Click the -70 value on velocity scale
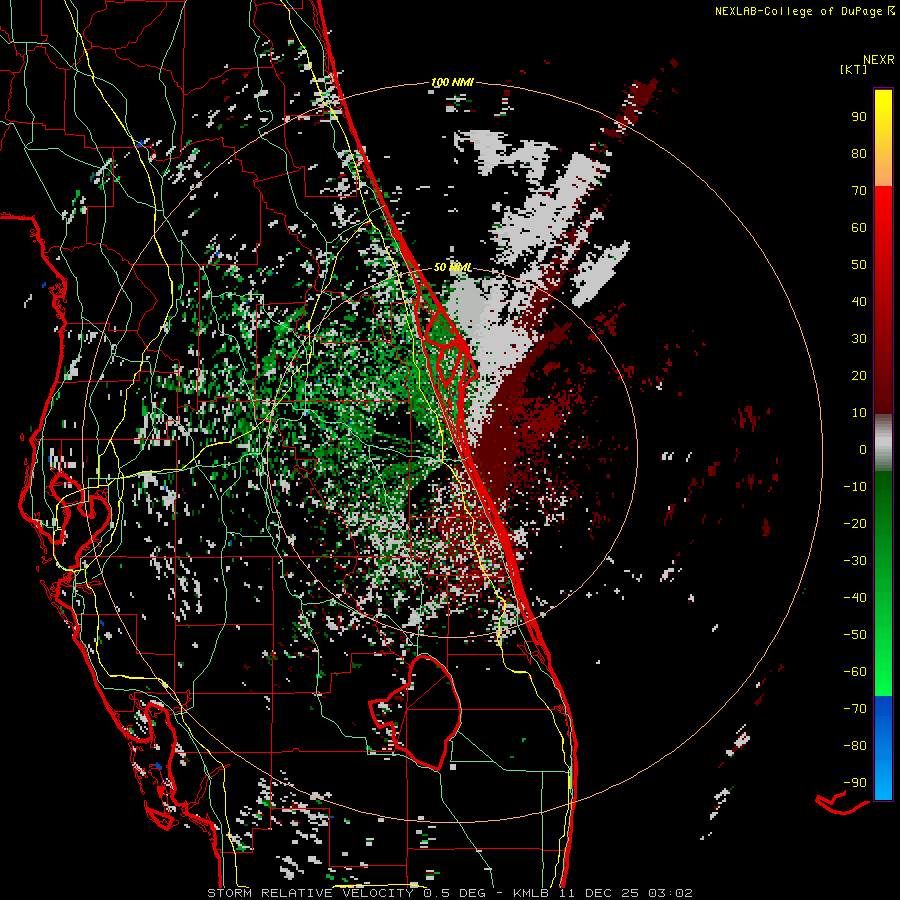The height and width of the screenshot is (900, 900). pos(855,709)
